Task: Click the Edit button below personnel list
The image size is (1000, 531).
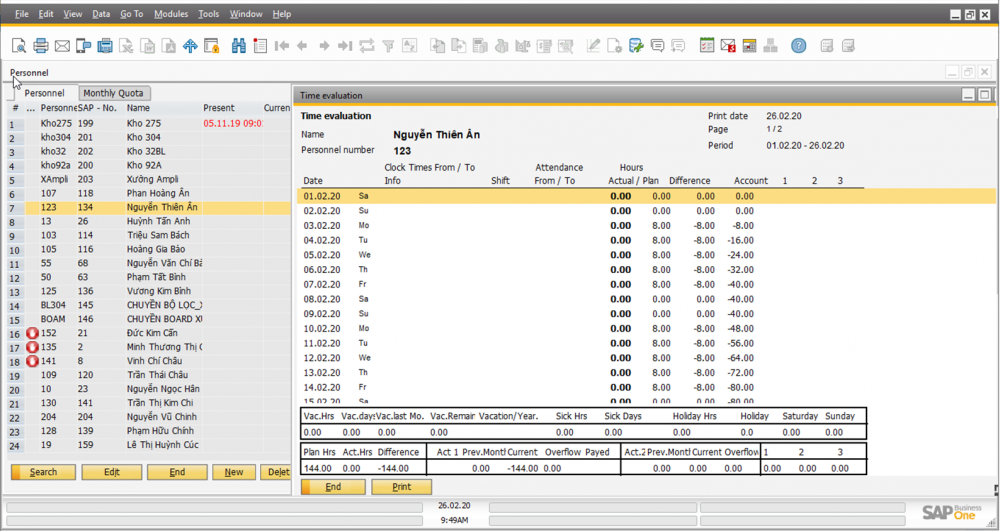Action: coord(112,472)
